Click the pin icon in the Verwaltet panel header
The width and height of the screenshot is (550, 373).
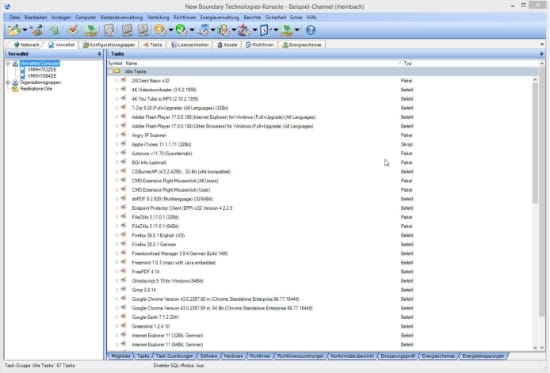99,54
